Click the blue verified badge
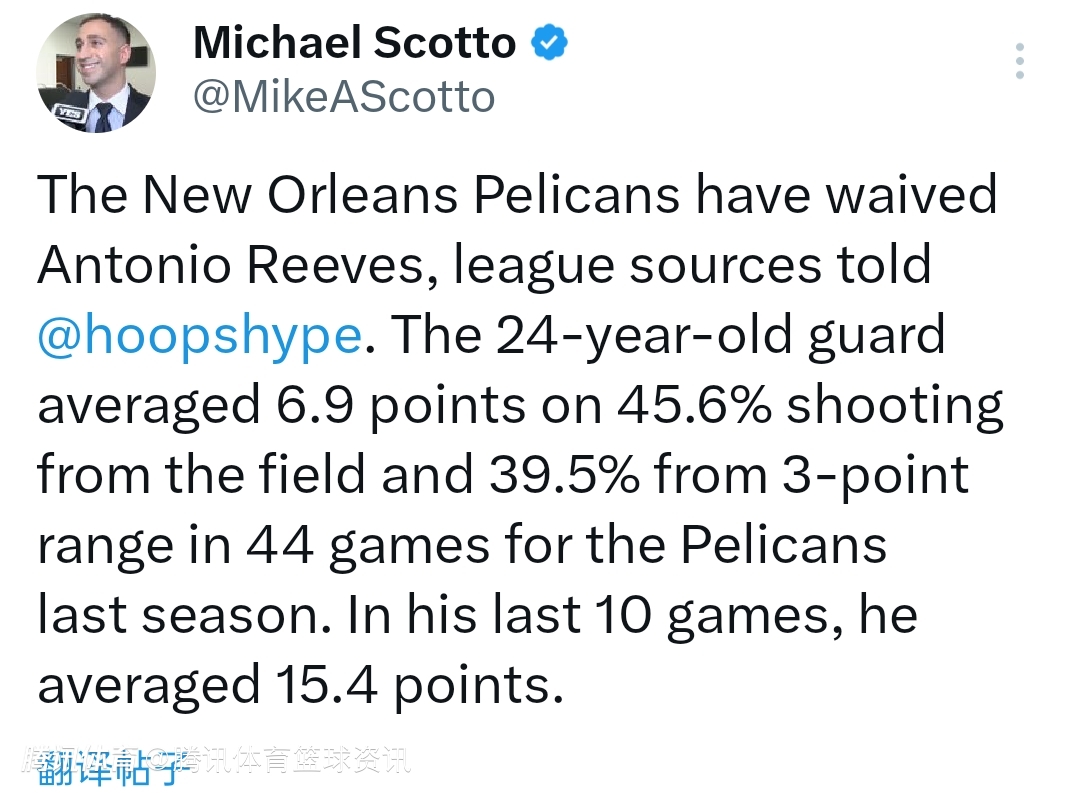The height and width of the screenshot is (793, 1080). click(549, 42)
